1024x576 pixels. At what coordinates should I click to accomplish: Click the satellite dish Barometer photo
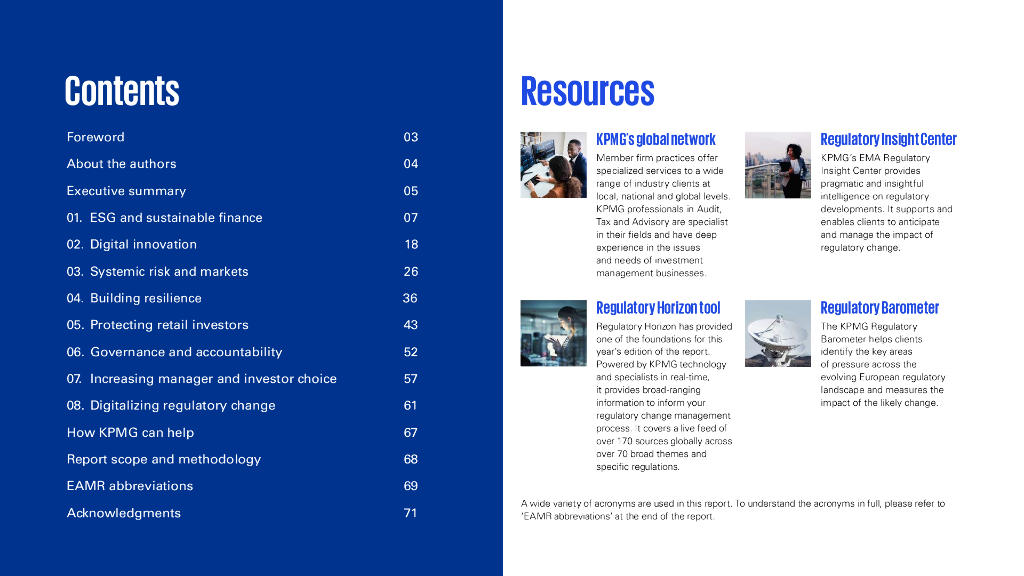tap(778, 333)
